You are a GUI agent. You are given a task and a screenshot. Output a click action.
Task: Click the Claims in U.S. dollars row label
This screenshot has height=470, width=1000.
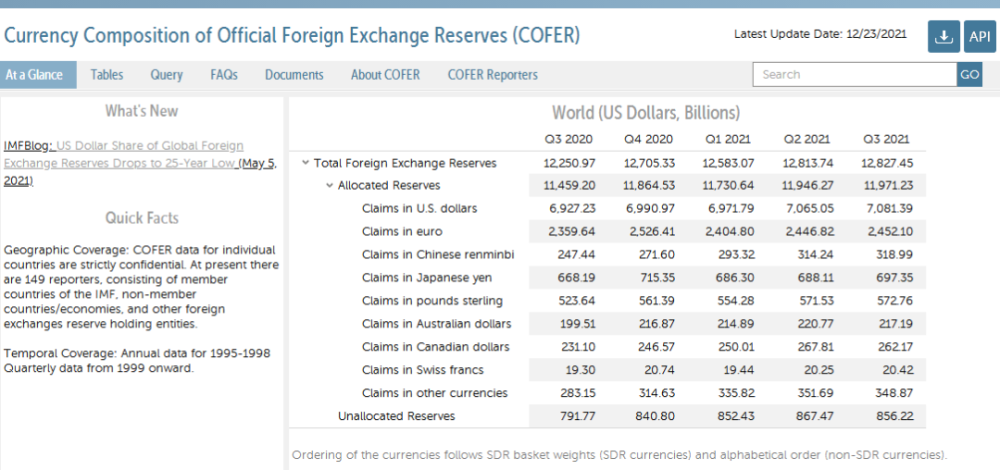tap(419, 209)
